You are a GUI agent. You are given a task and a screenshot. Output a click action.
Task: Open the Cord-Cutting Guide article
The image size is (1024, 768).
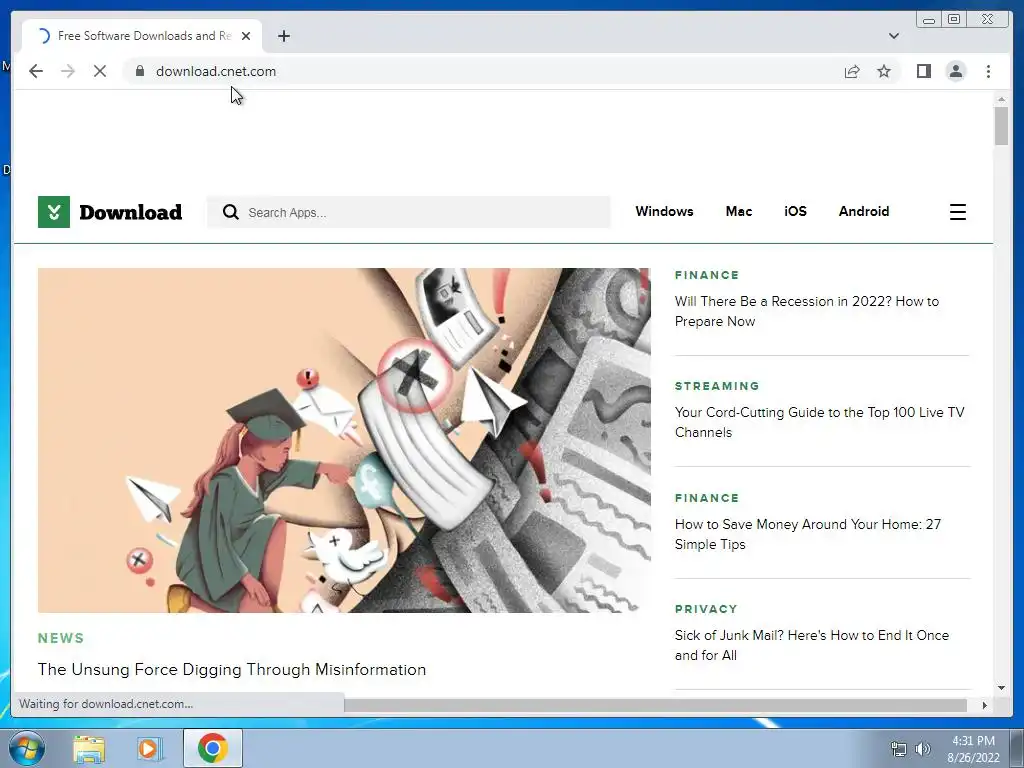(819, 422)
